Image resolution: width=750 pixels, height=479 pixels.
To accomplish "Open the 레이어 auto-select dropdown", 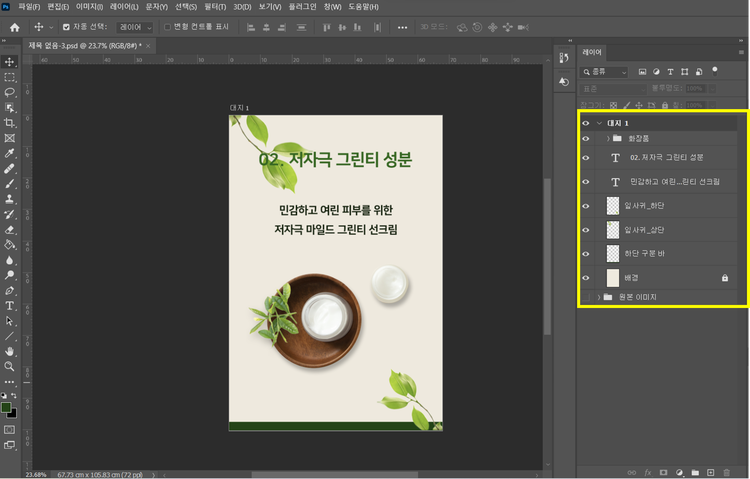I will point(135,27).
